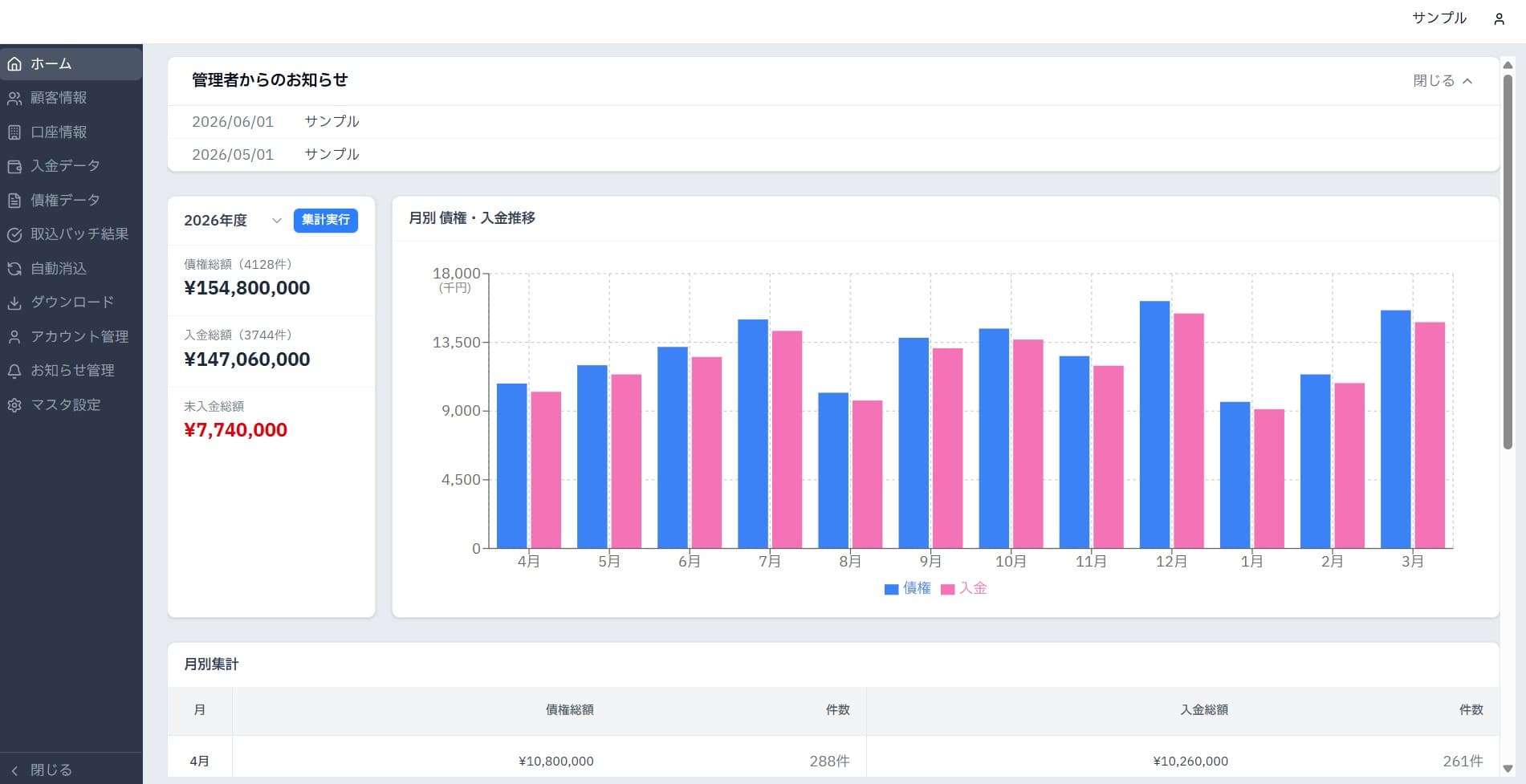This screenshot has height=784, width=1526.
Task: Click the scrollbar down arrow
Action: pyautogui.click(x=1508, y=769)
